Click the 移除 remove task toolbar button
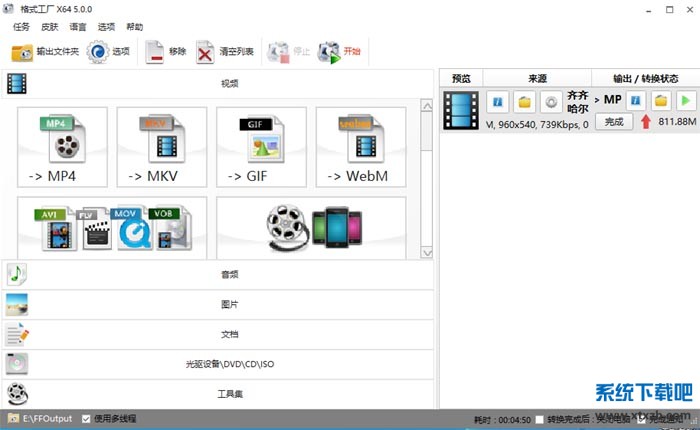The image size is (700, 430). [x=166, y=52]
